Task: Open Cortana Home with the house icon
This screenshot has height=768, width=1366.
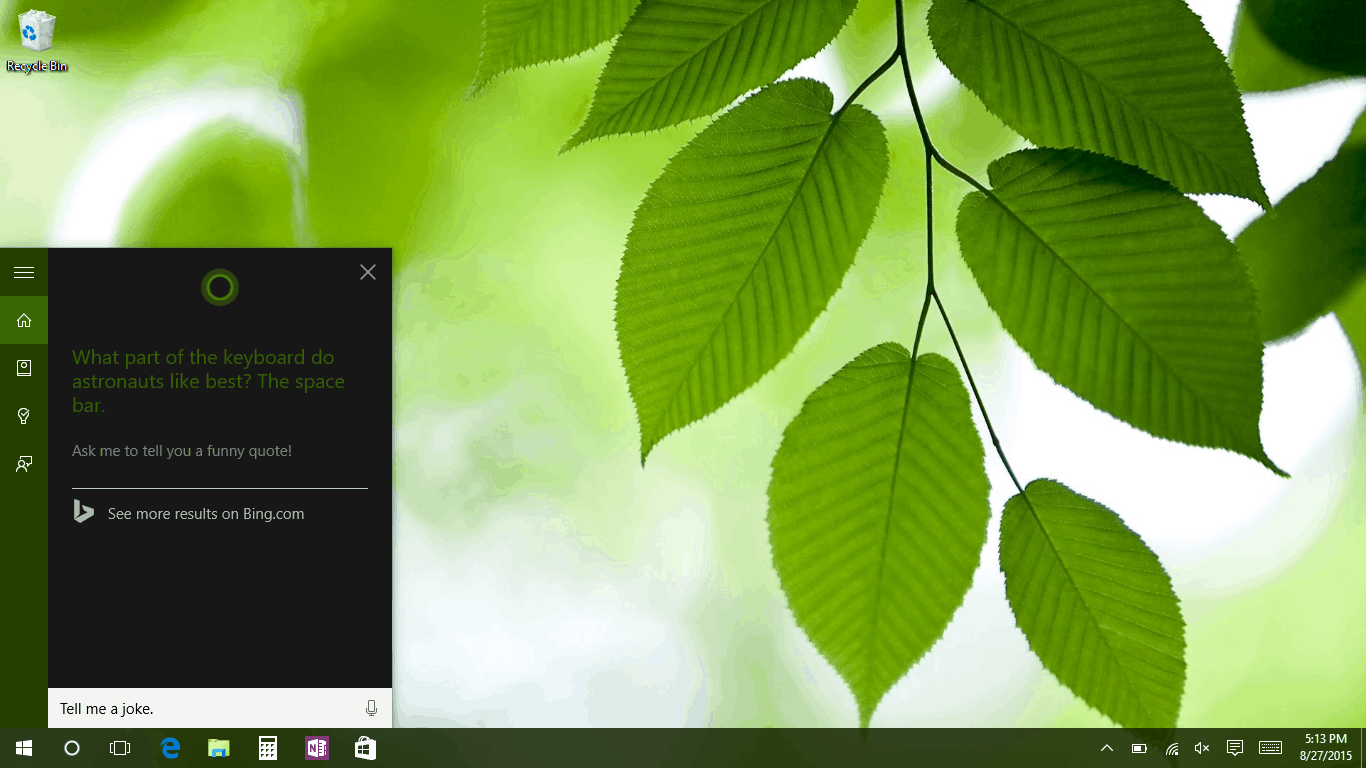Action: (23, 320)
